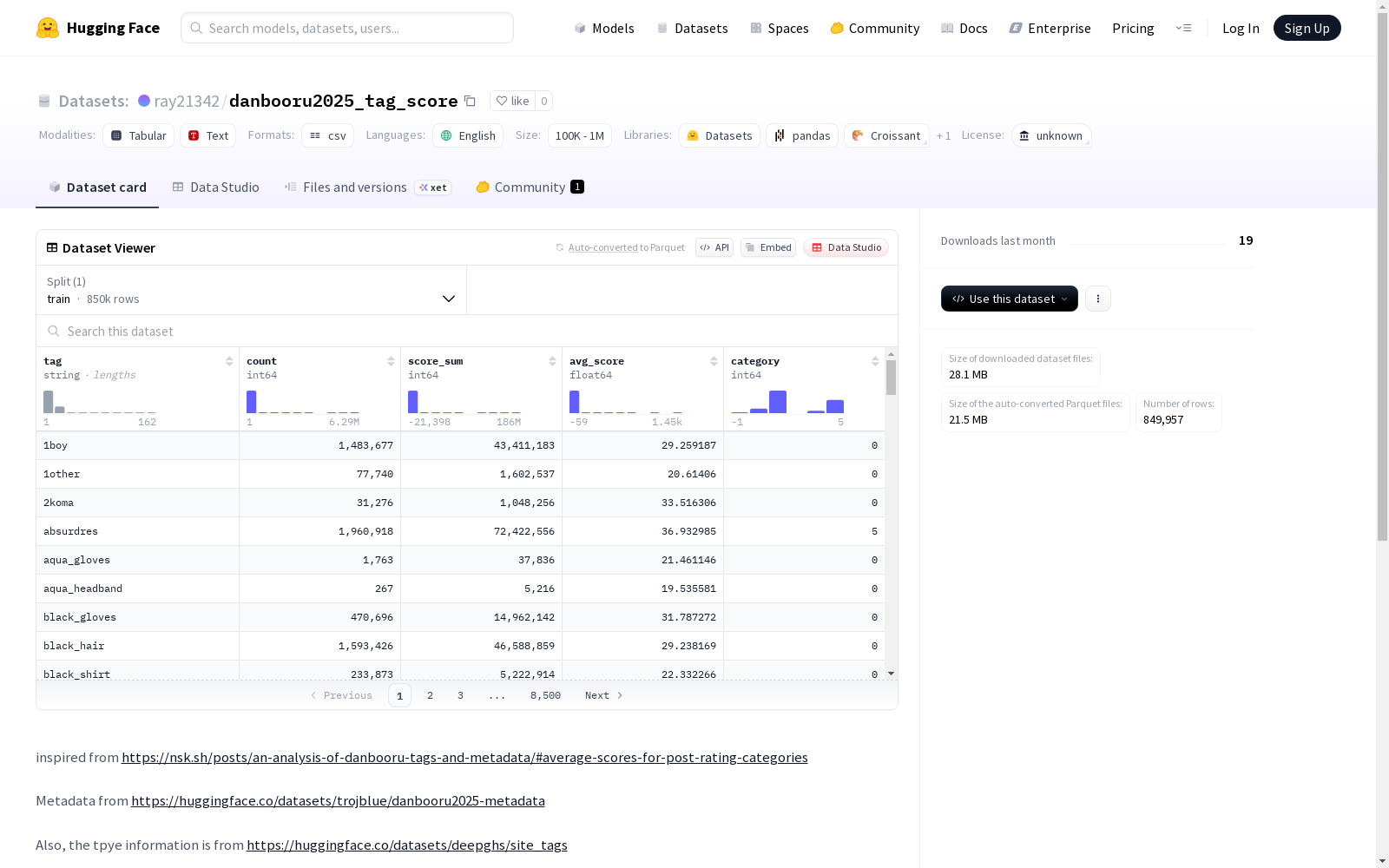Click the avg_score column histogram
Viewport: 1389px width, 868px height.
tap(626, 402)
